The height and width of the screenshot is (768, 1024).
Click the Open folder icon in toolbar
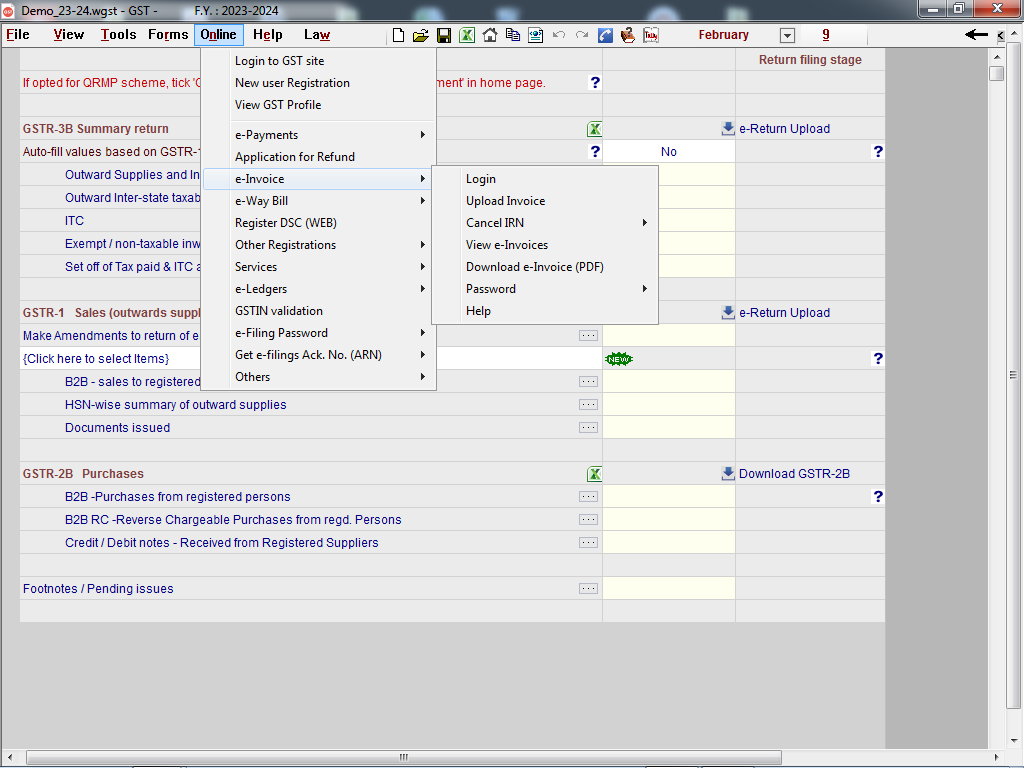[x=420, y=35]
